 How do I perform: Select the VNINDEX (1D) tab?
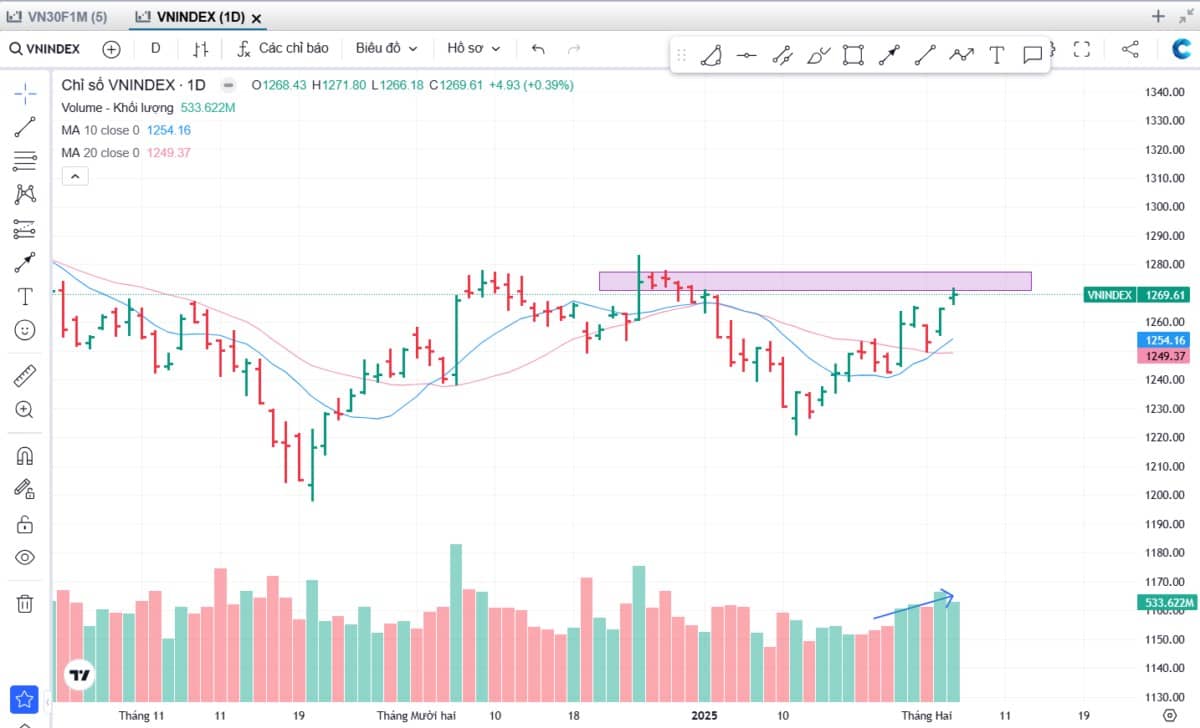click(198, 17)
